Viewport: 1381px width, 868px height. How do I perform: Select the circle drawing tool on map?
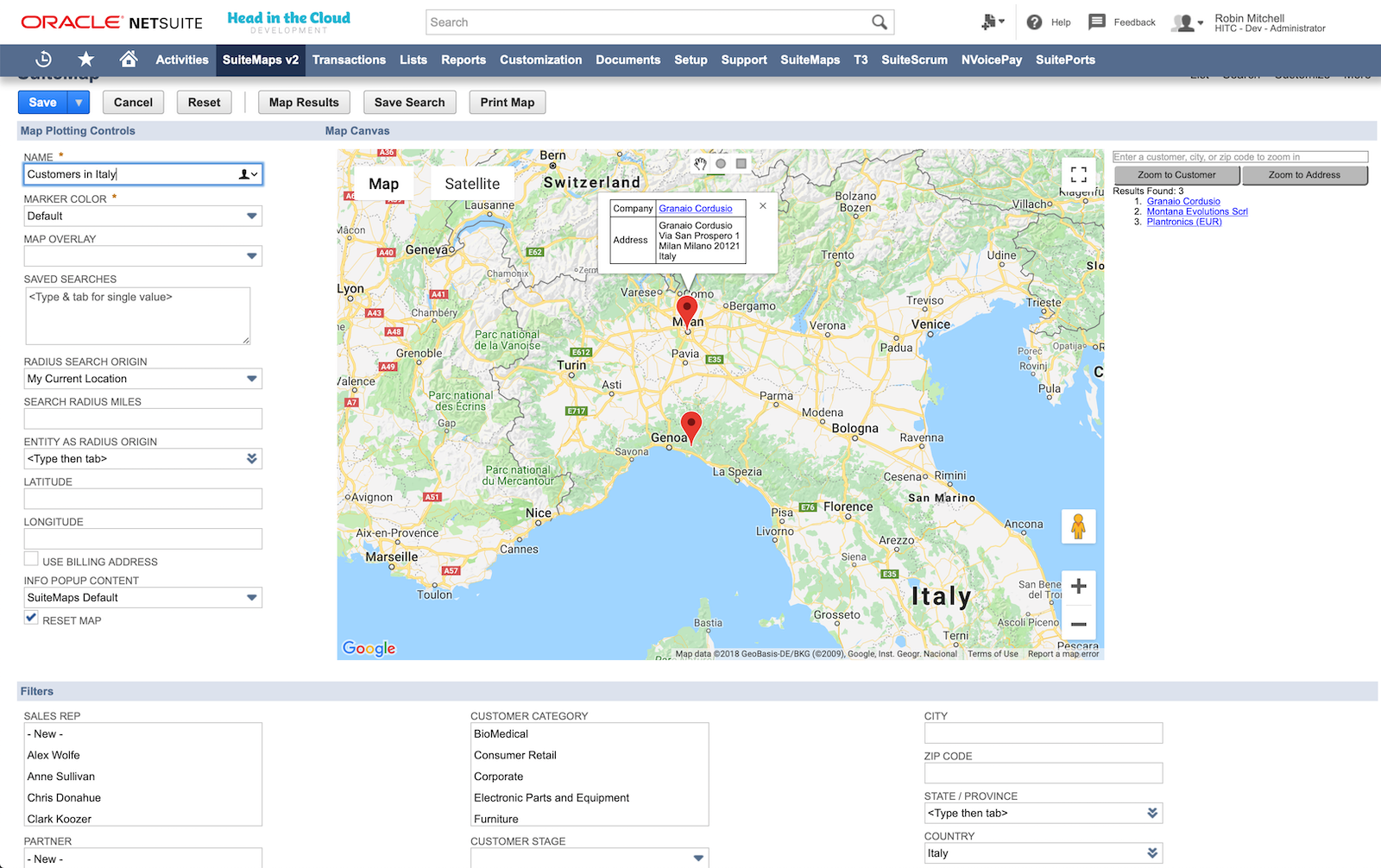point(721,164)
